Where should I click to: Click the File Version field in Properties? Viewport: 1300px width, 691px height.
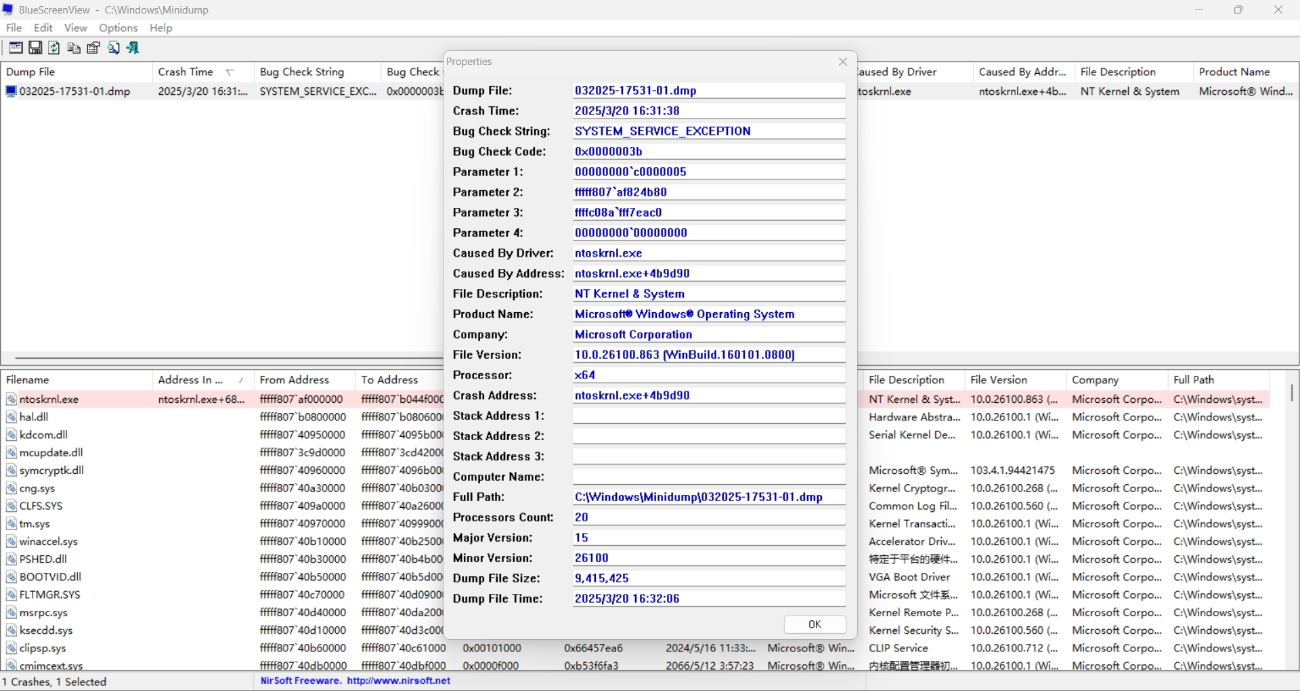(x=709, y=355)
